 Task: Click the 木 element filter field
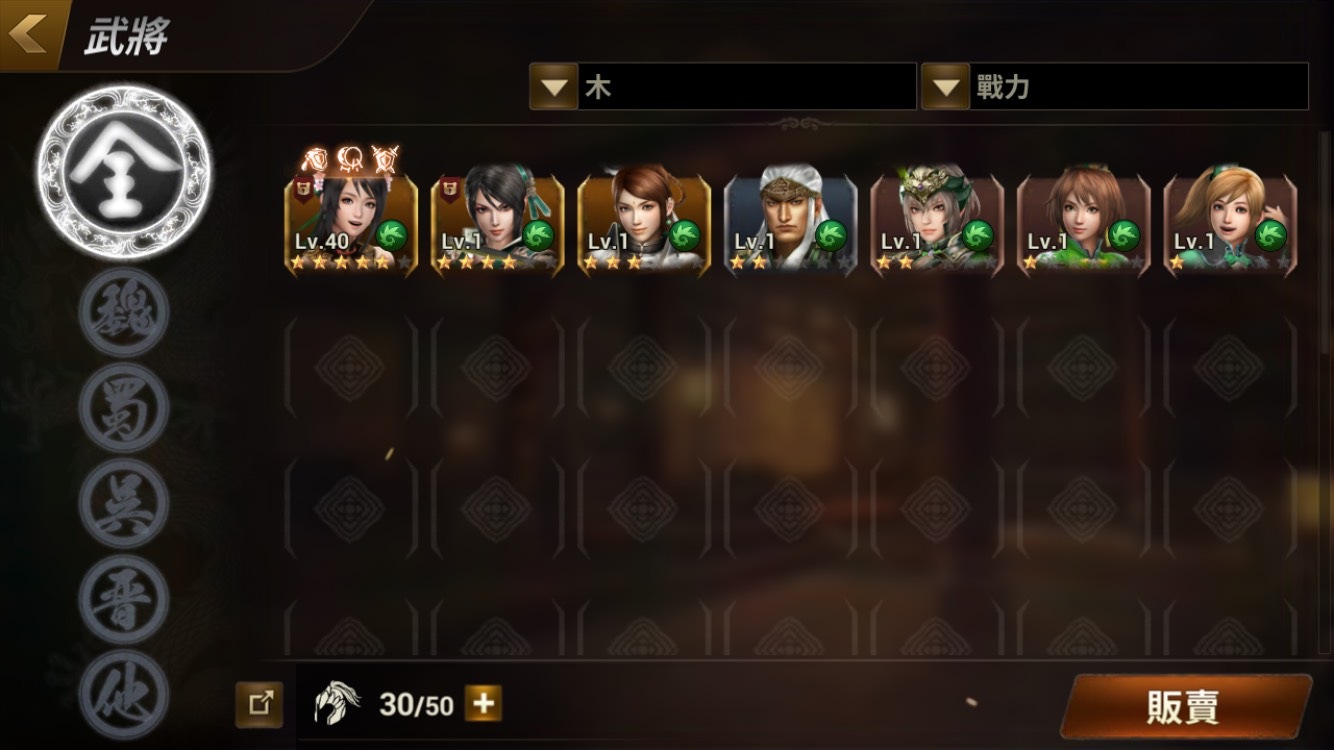(723, 87)
